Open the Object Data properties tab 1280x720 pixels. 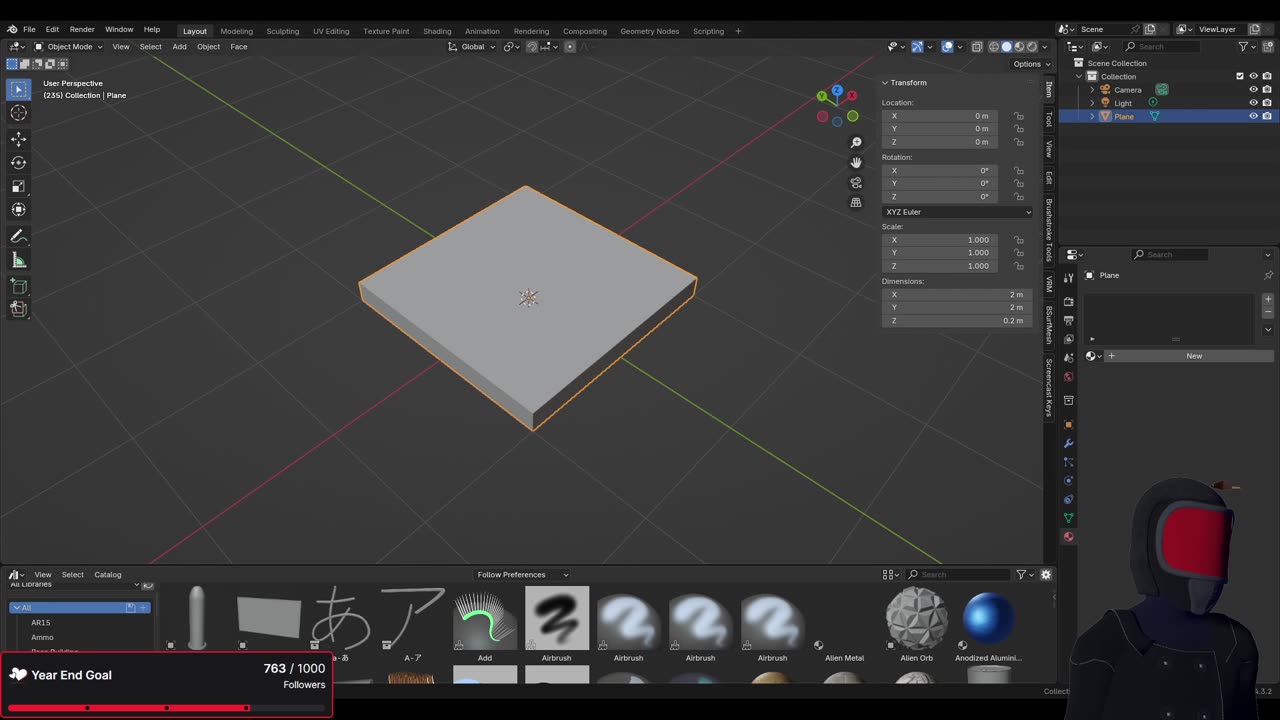click(x=1068, y=518)
